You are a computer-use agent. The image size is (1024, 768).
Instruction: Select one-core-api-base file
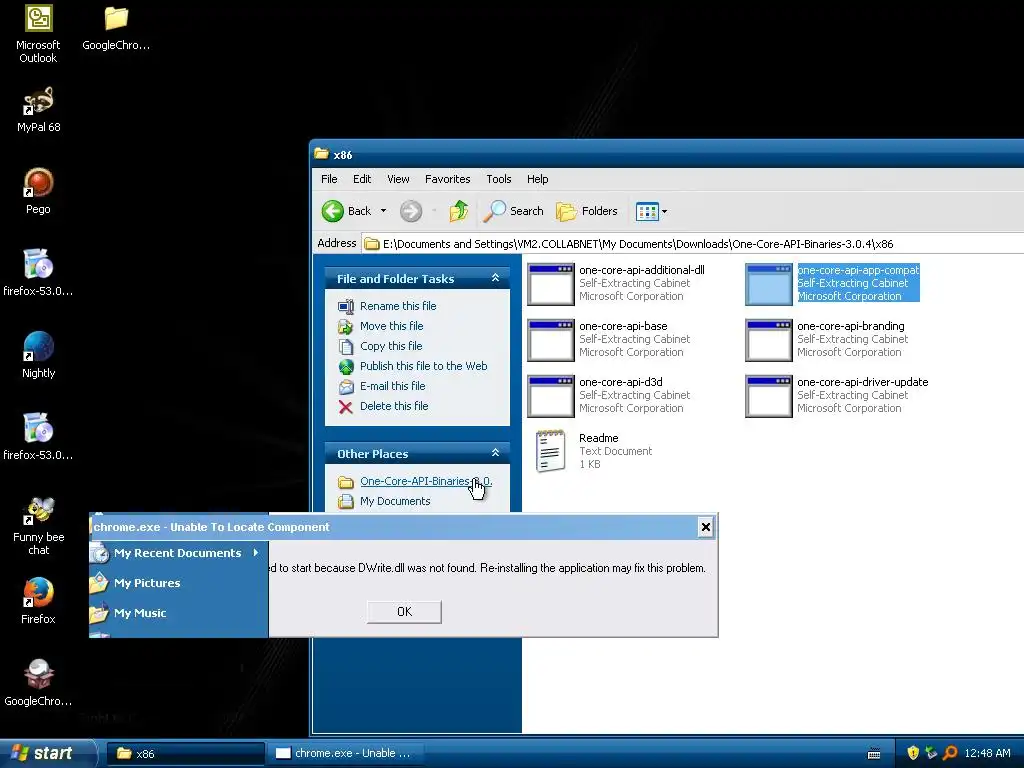[x=609, y=340]
